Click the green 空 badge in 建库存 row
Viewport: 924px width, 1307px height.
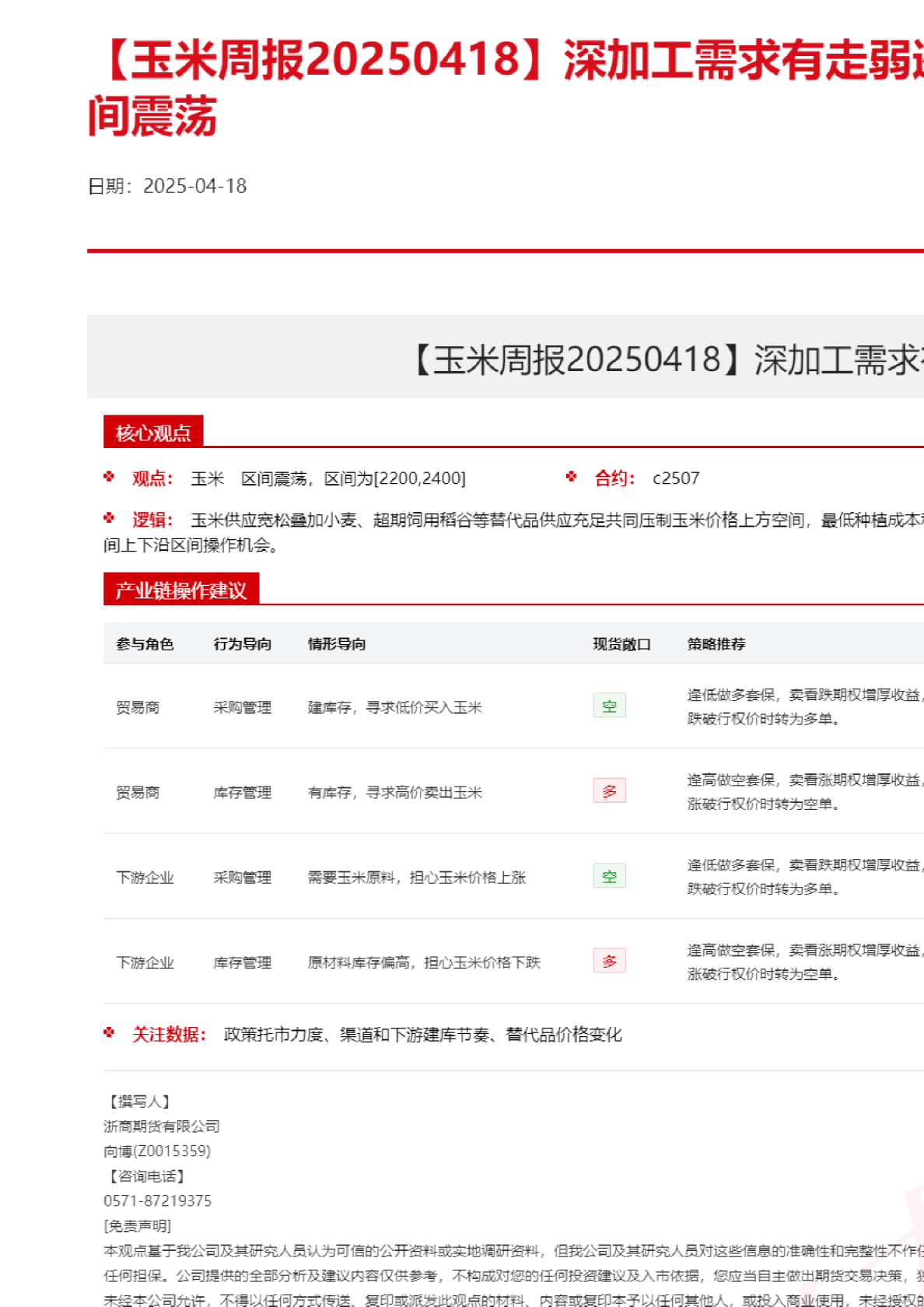pyautogui.click(x=609, y=706)
